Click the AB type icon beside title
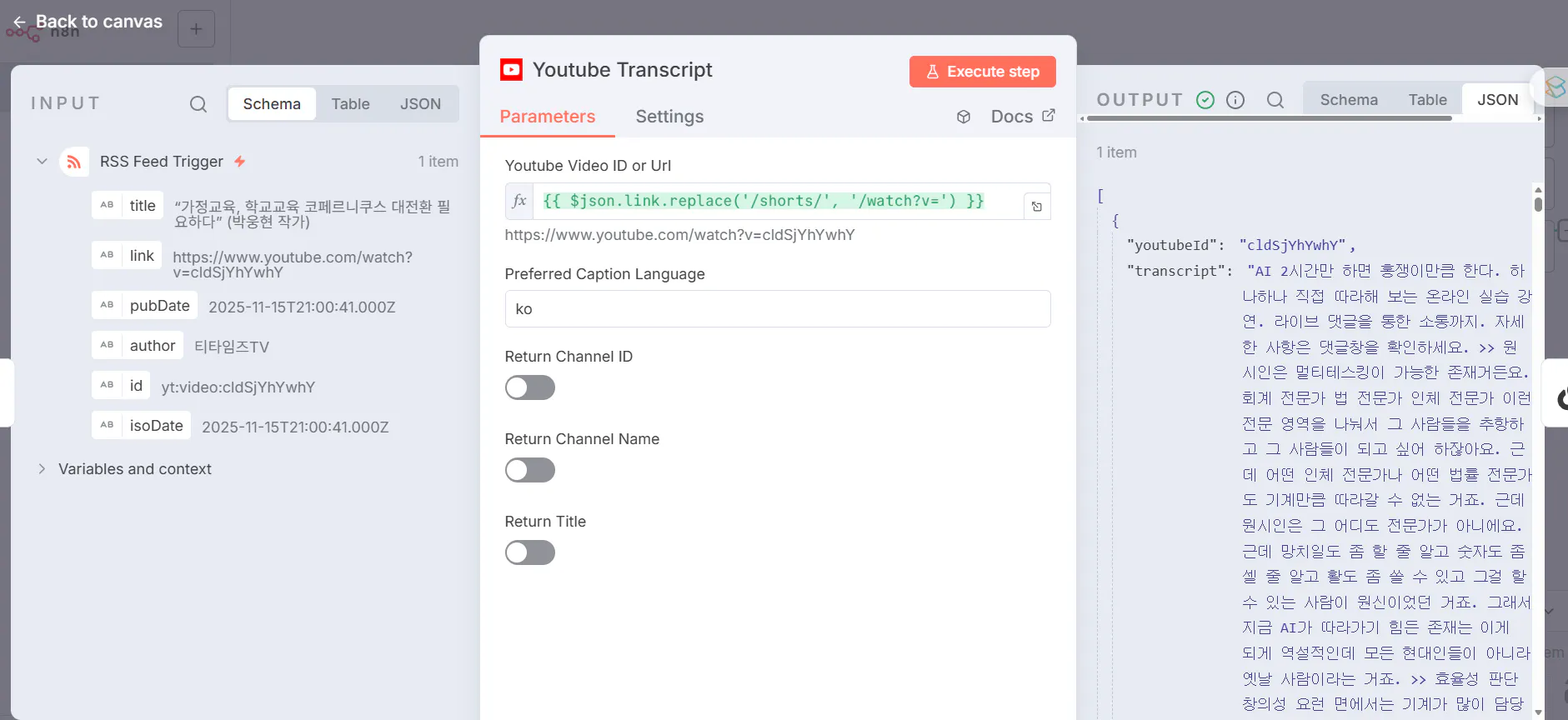Viewport: 1568px width, 720px height. (x=107, y=205)
